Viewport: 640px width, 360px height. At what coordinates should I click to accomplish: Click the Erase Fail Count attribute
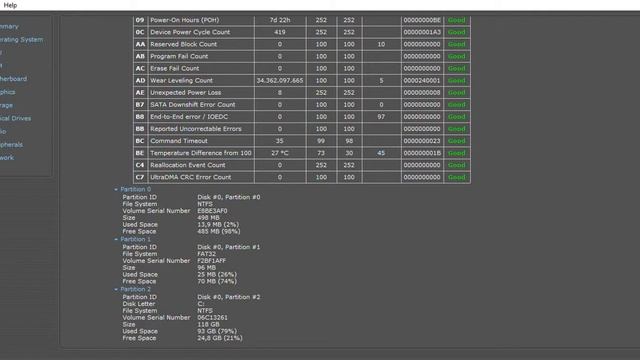click(x=174, y=68)
